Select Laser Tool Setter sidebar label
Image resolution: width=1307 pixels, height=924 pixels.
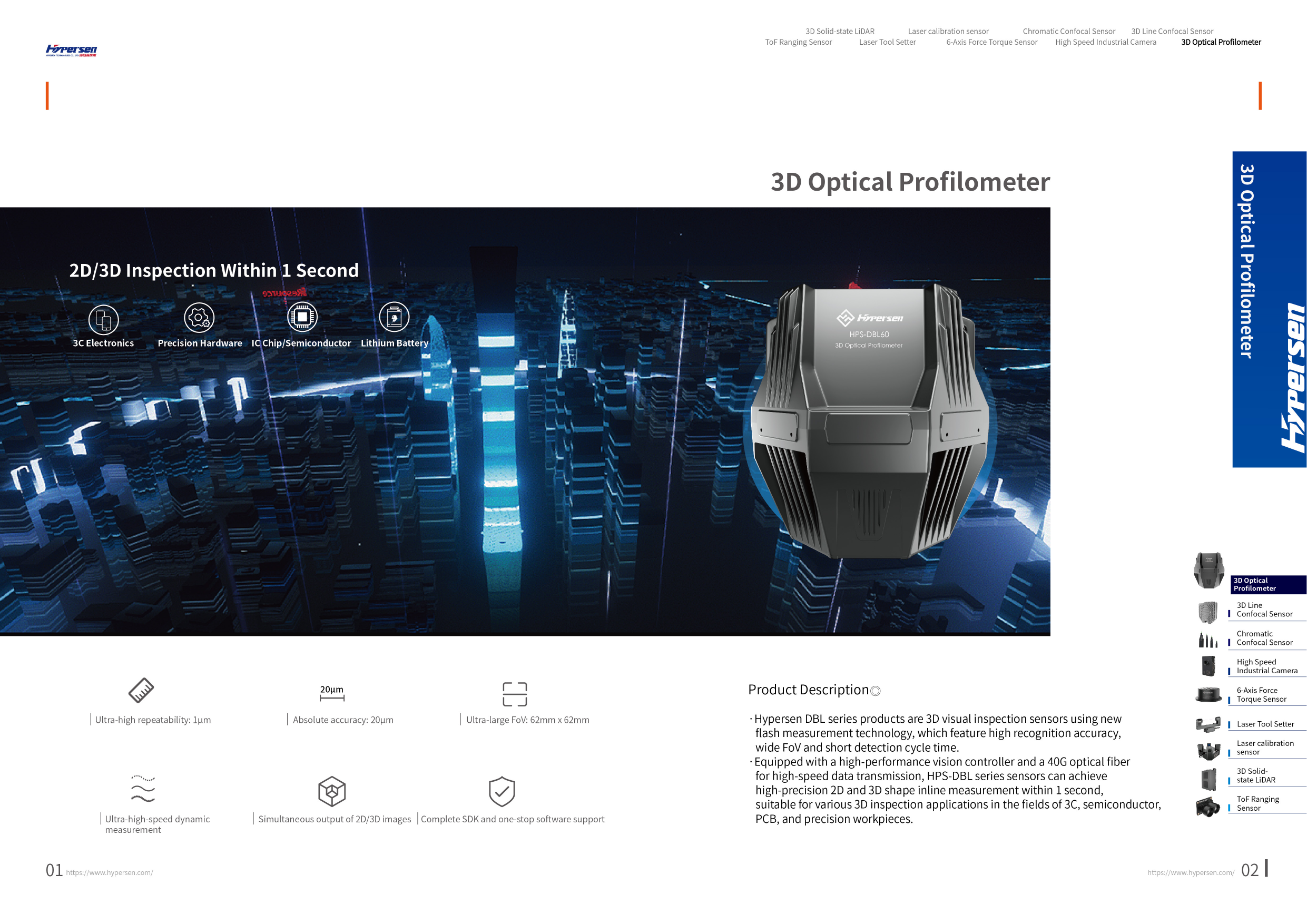[1265, 724]
